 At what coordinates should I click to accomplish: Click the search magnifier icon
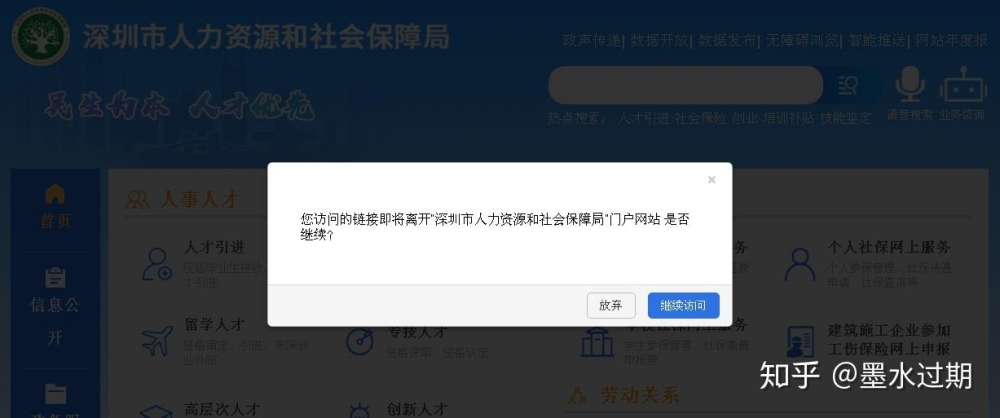point(848,86)
